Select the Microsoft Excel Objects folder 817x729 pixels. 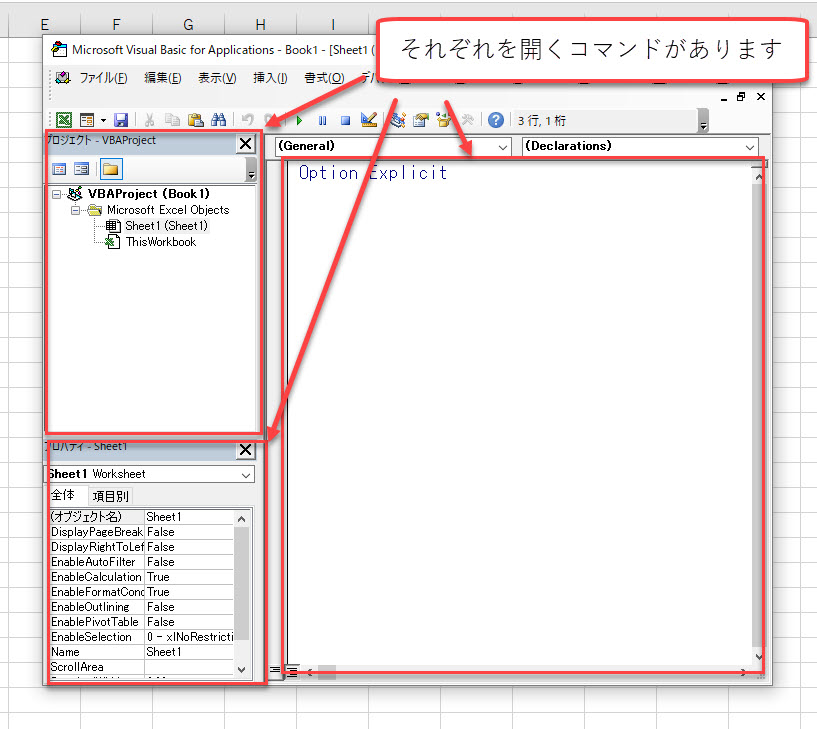(x=168, y=210)
